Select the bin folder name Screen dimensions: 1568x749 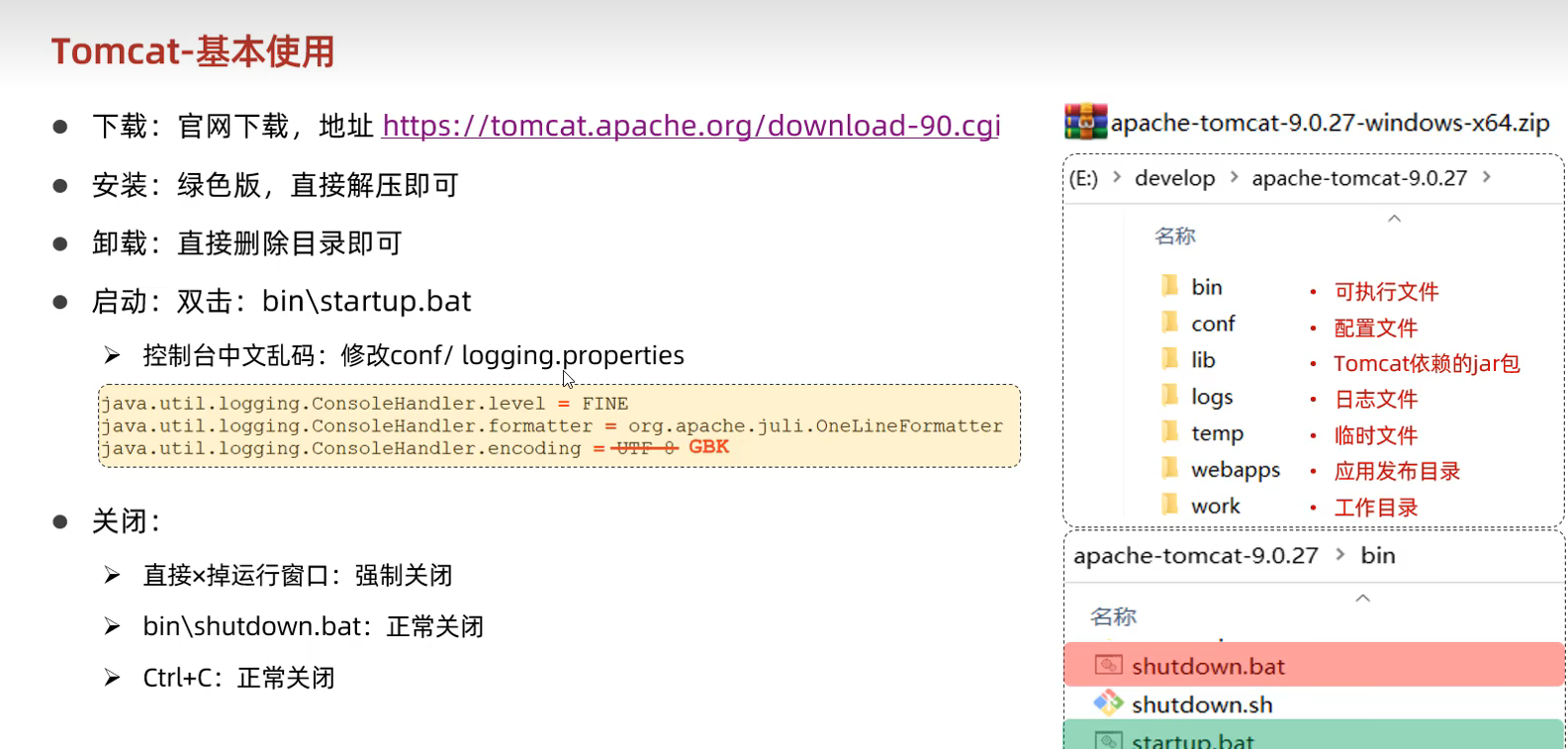(1207, 287)
